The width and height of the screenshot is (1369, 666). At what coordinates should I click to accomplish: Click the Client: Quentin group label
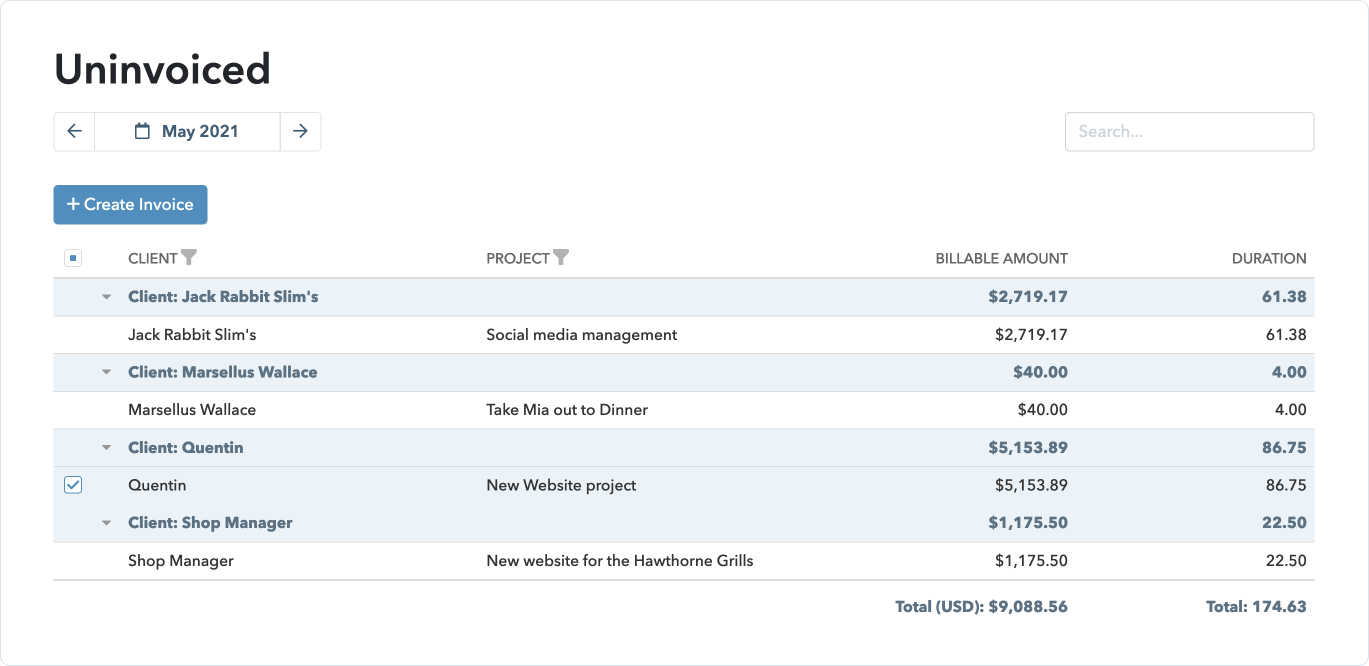185,448
